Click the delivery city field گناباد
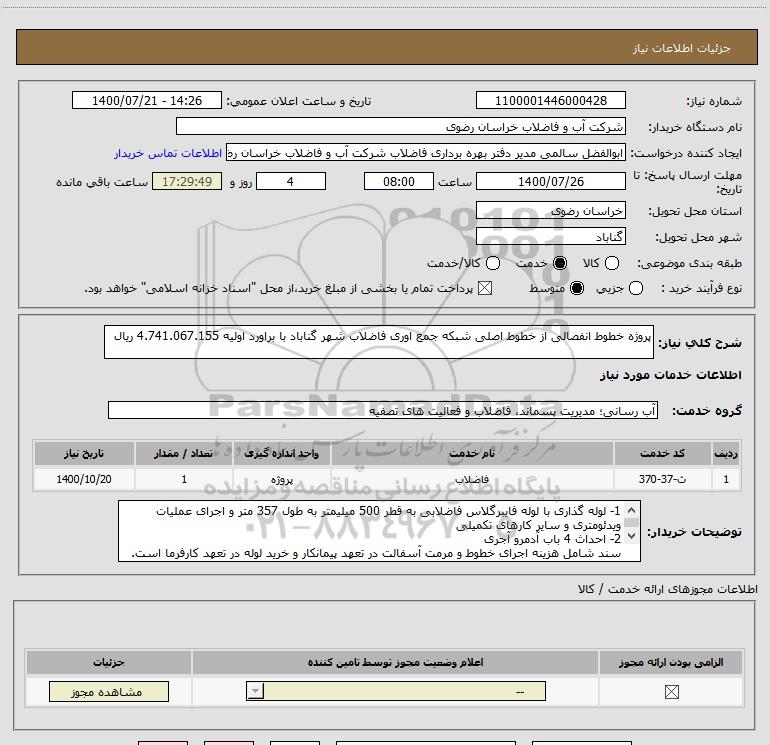The image size is (770, 745). point(550,237)
